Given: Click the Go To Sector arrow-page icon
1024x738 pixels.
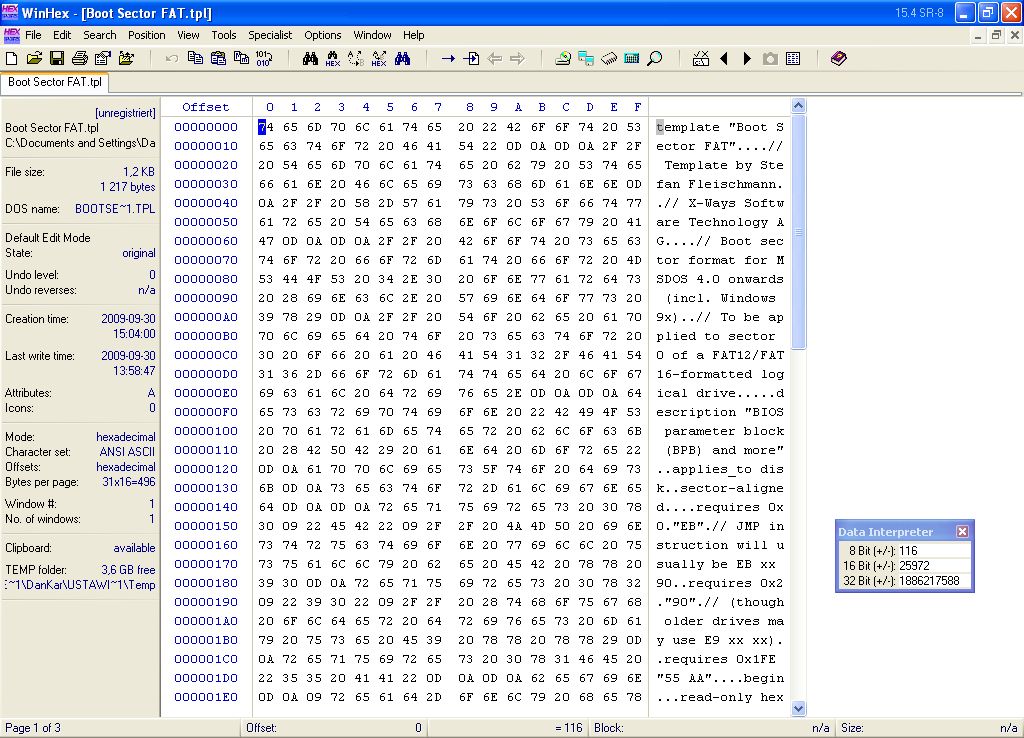Looking at the screenshot, I should point(471,59).
